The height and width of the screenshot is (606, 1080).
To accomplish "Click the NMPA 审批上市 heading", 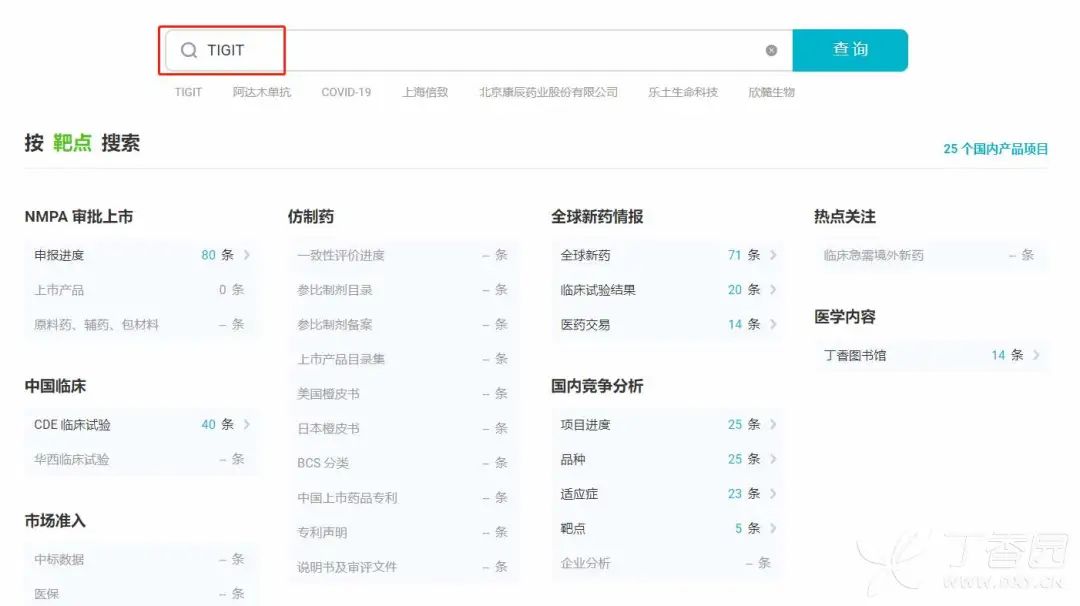I will [x=79, y=216].
